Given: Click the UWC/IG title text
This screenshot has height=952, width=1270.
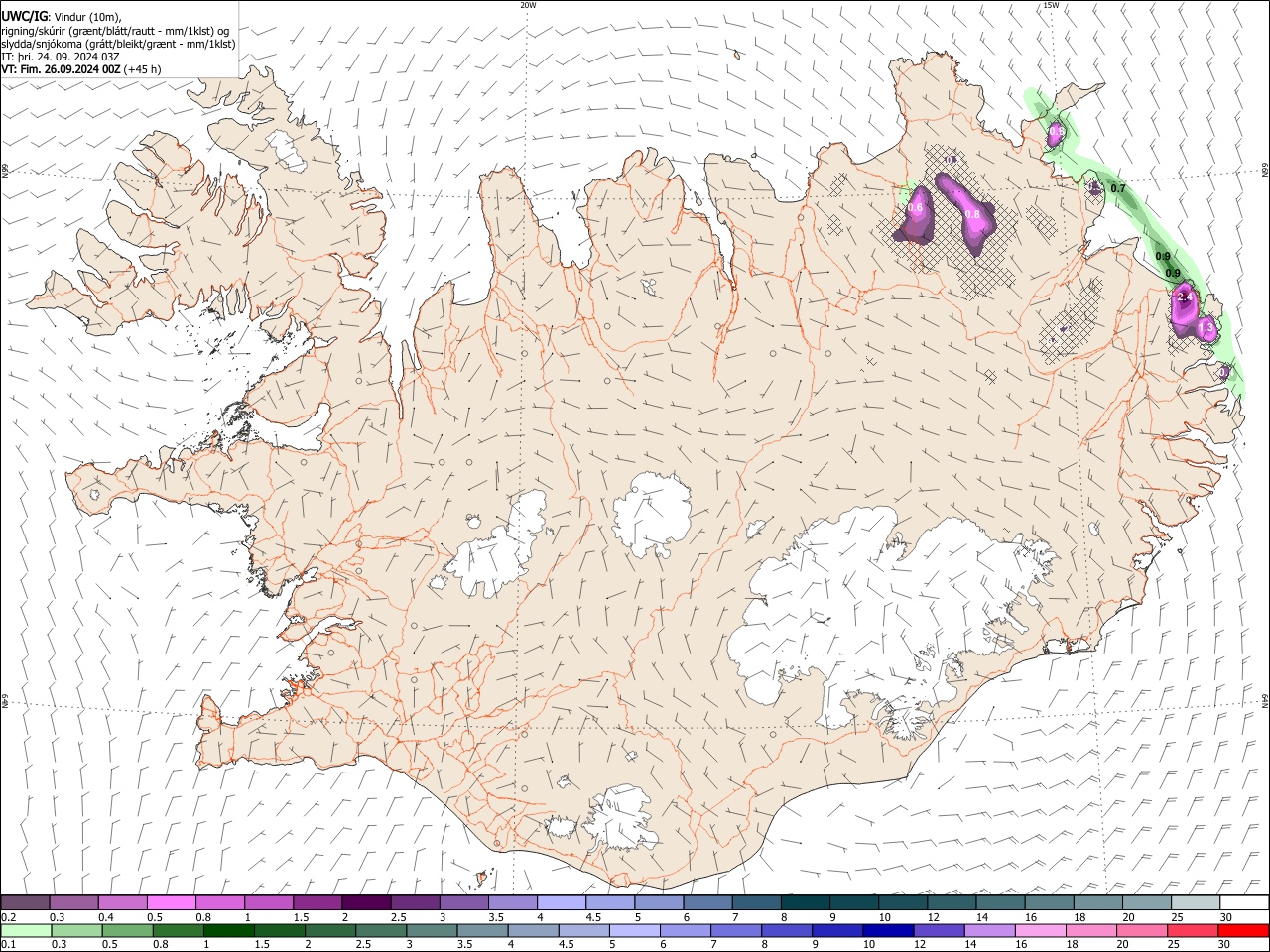Looking at the screenshot, I should click(24, 16).
